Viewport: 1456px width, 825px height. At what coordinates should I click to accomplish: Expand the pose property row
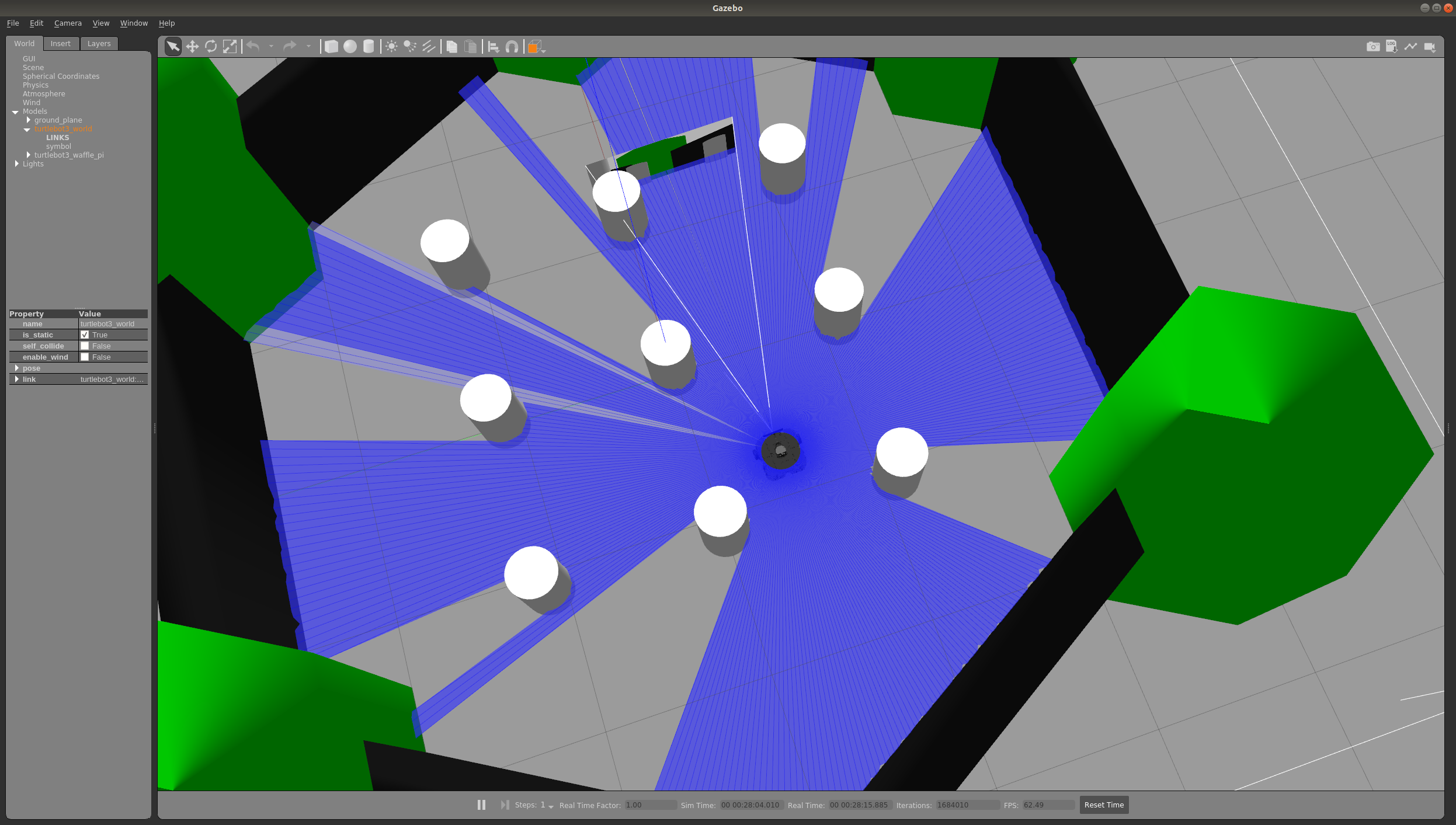16,368
